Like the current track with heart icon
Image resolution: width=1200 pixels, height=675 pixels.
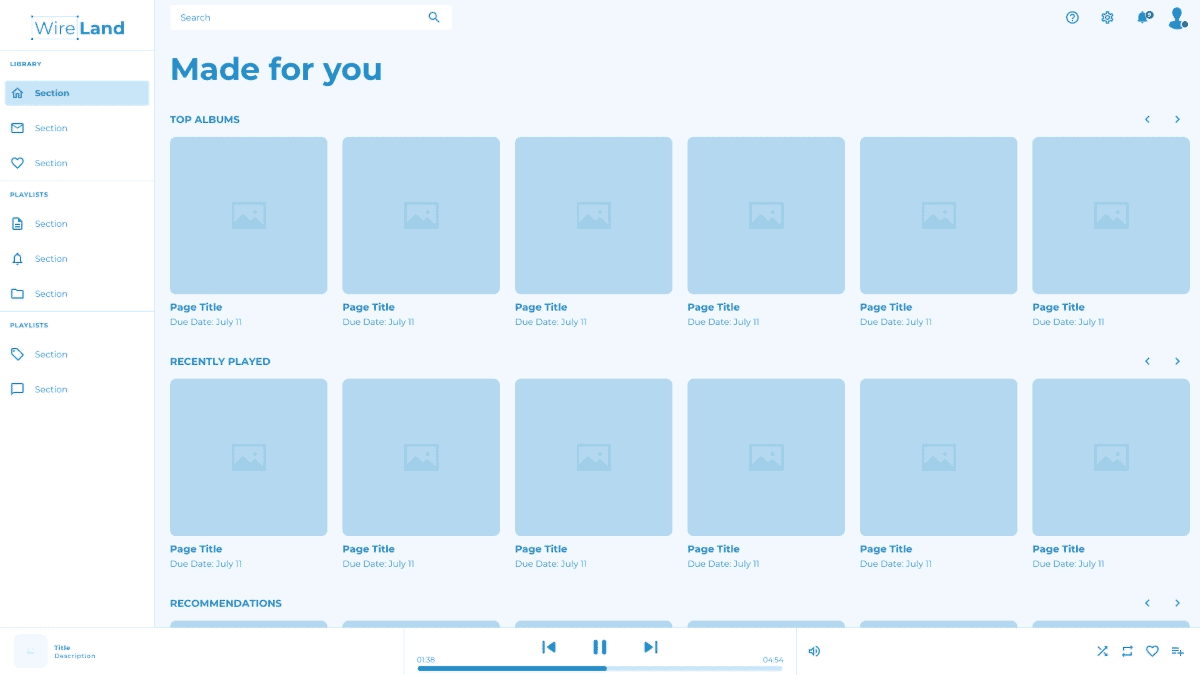(x=1152, y=651)
